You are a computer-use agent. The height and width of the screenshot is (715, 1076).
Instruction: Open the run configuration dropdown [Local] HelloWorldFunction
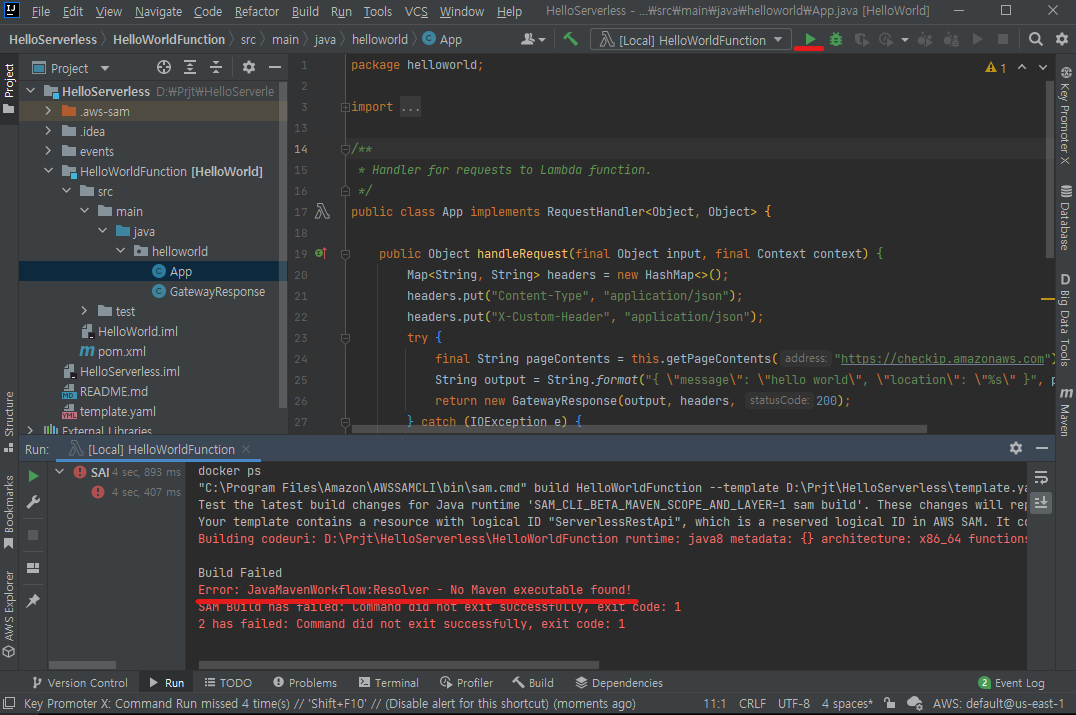pyautogui.click(x=690, y=40)
